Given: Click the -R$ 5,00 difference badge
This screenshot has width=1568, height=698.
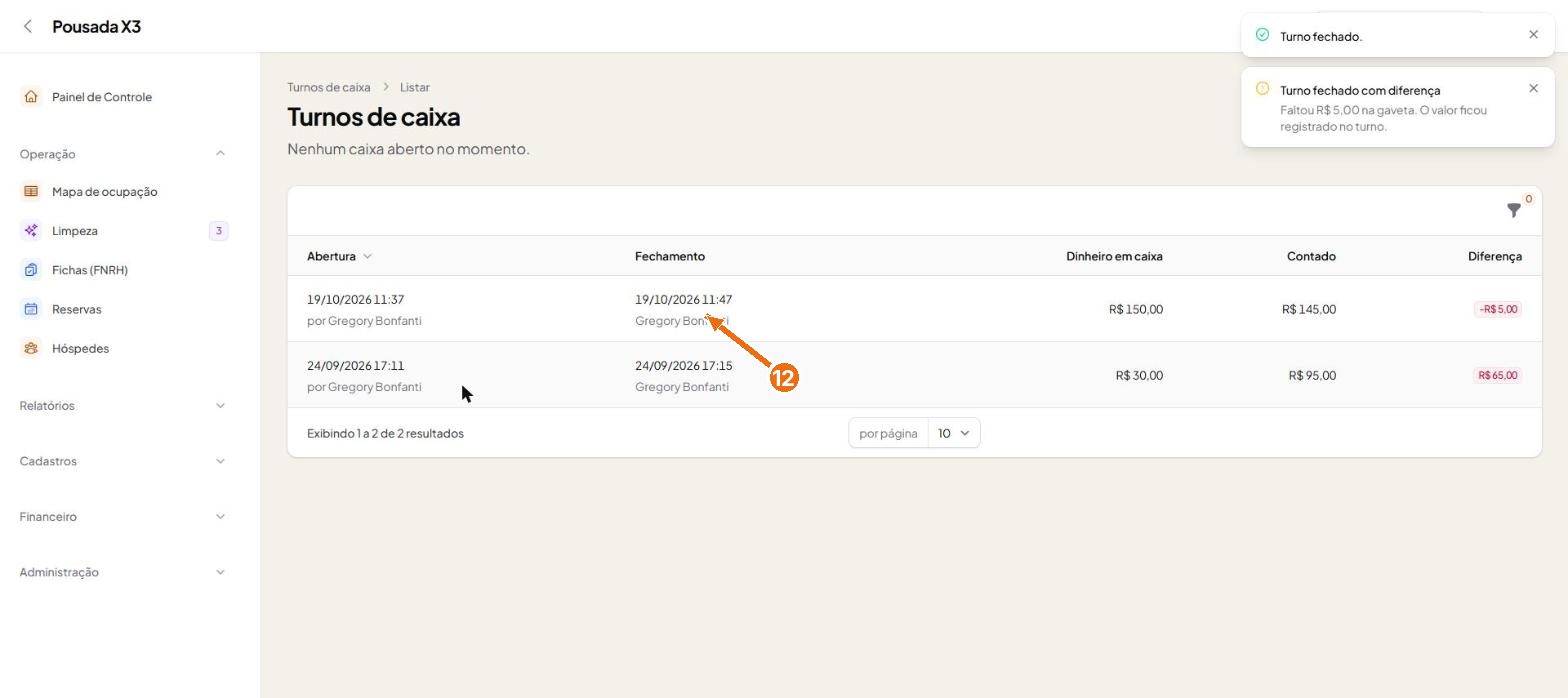Looking at the screenshot, I should (x=1497, y=309).
